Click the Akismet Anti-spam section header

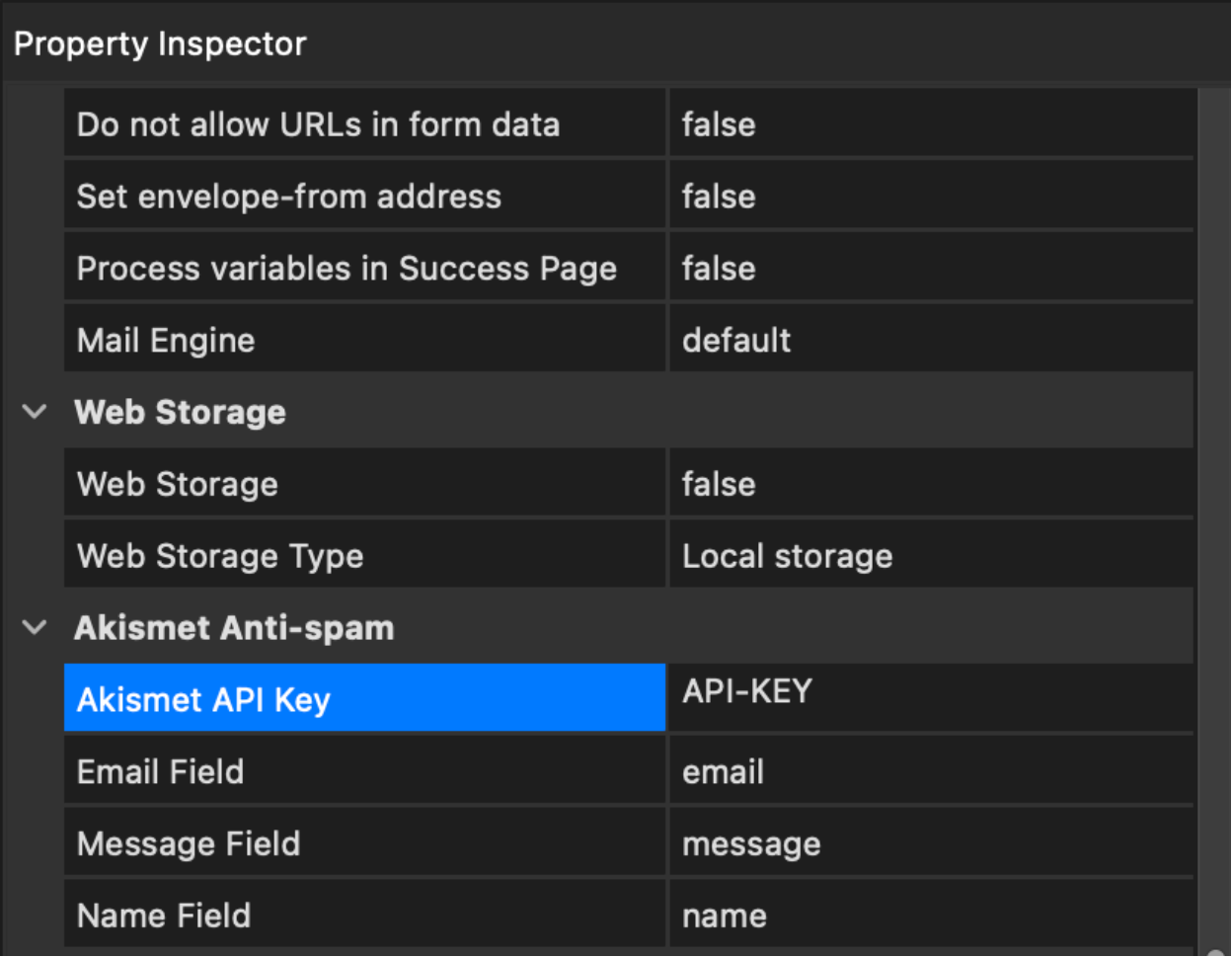pos(234,627)
